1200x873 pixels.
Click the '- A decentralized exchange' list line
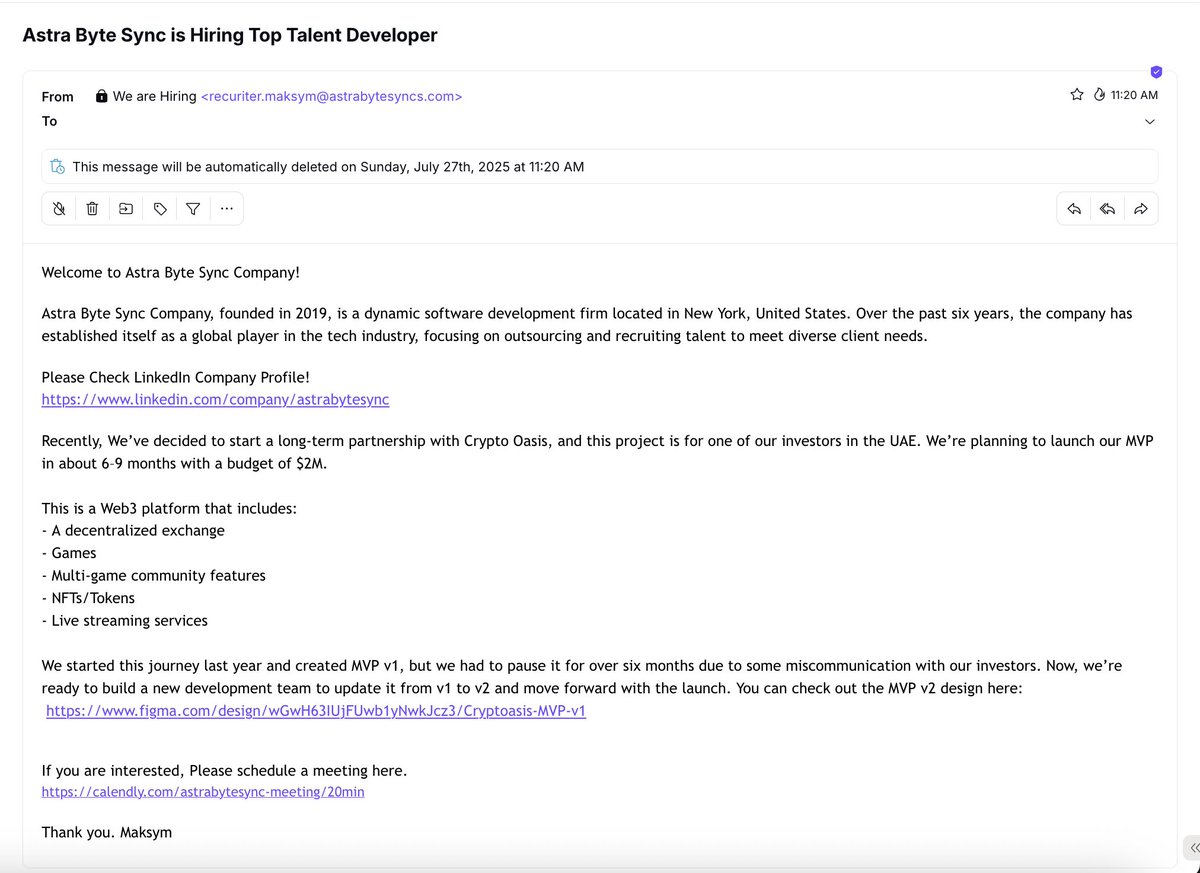[x=133, y=530]
